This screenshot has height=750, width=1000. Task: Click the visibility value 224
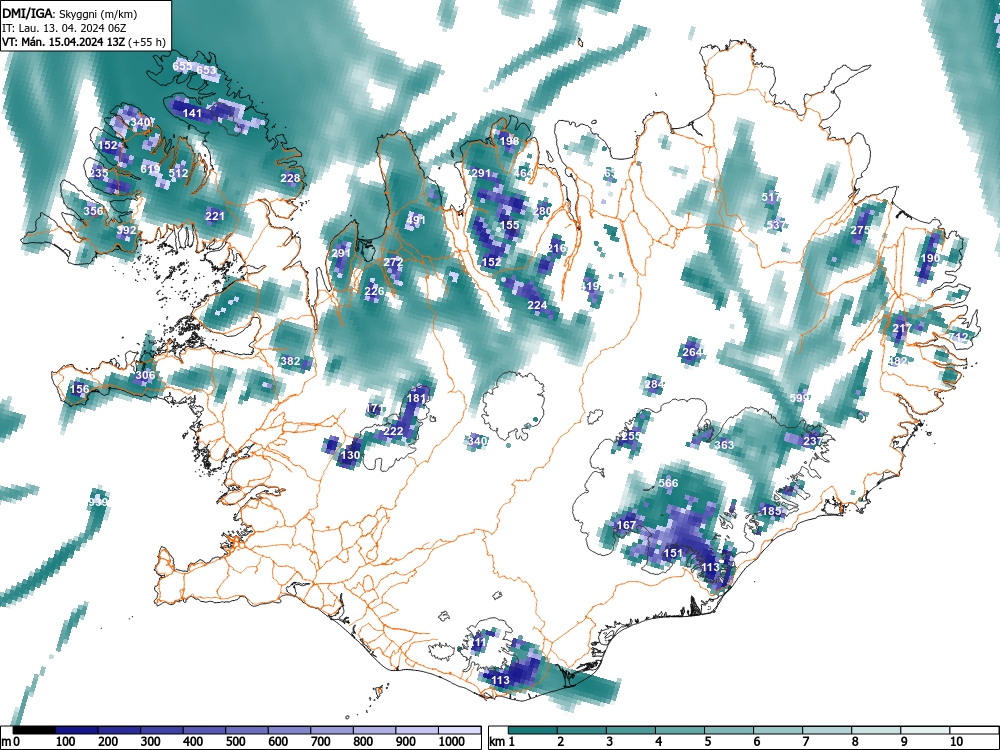click(x=537, y=305)
